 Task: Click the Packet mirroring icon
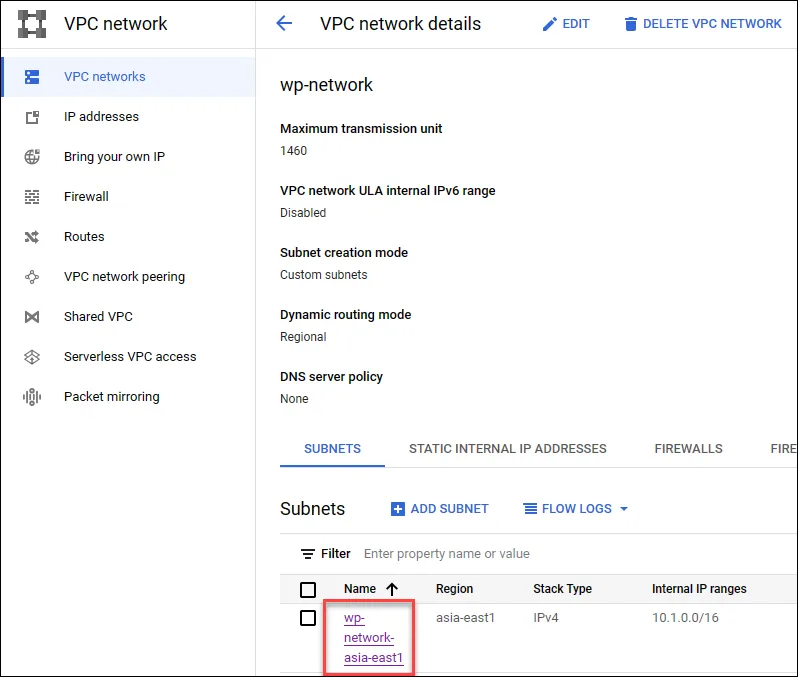[32, 397]
